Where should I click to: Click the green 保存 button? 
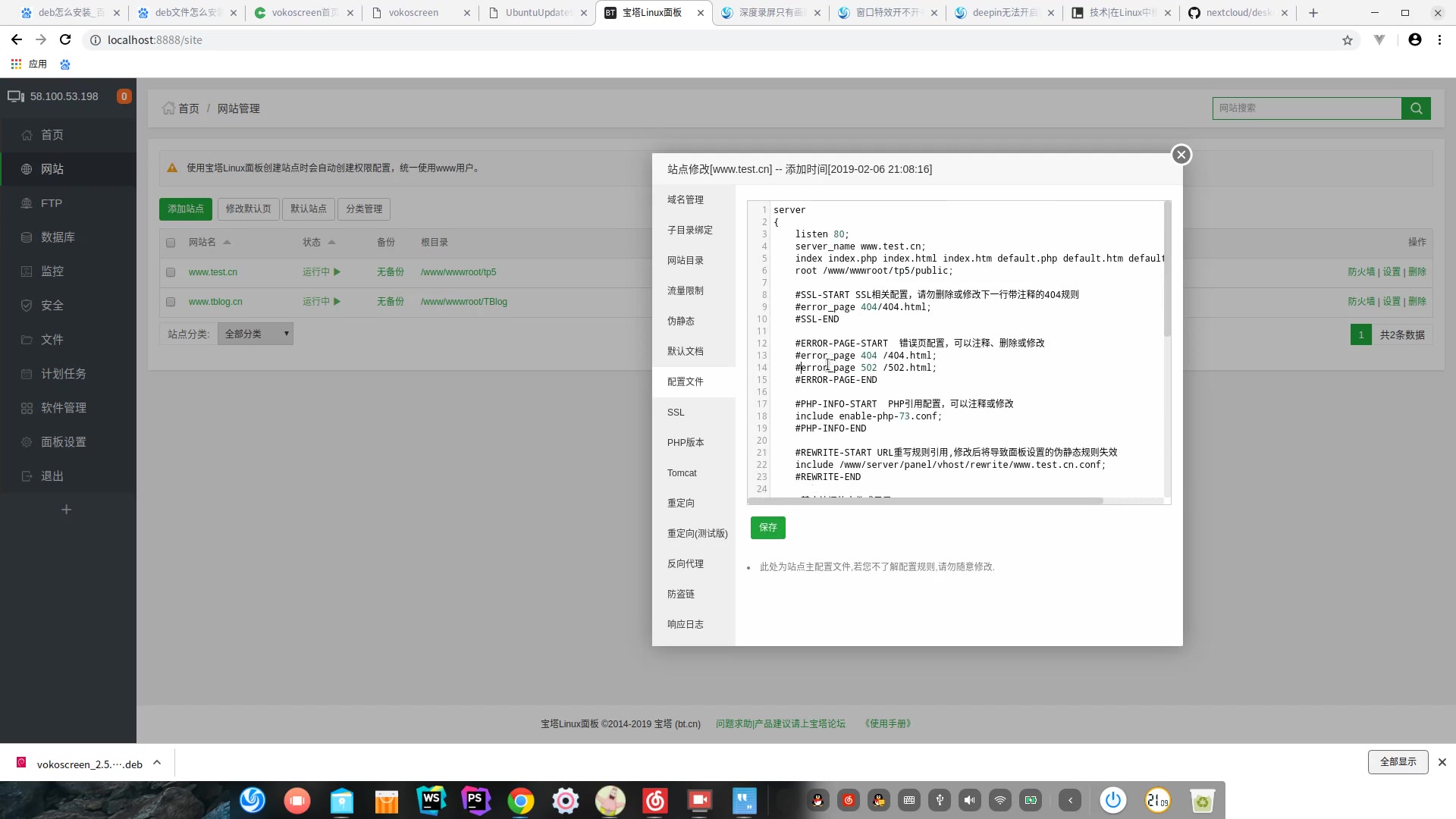(x=767, y=528)
